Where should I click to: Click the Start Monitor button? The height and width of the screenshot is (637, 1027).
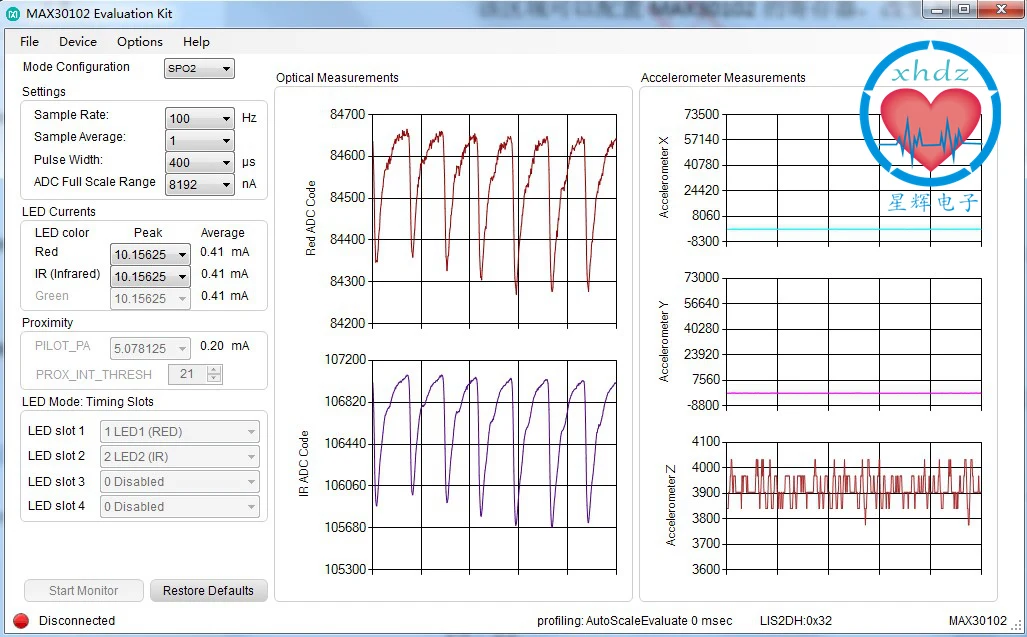click(84, 591)
